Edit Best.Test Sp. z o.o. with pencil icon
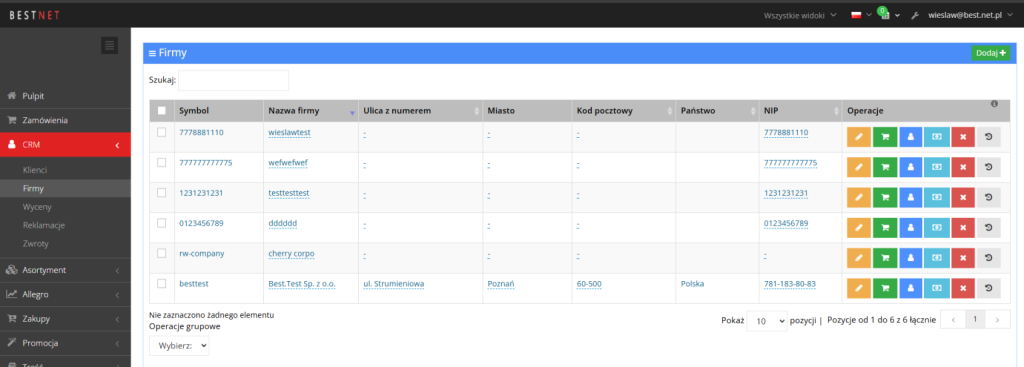Viewport: 1024px width, 367px height. click(859, 288)
